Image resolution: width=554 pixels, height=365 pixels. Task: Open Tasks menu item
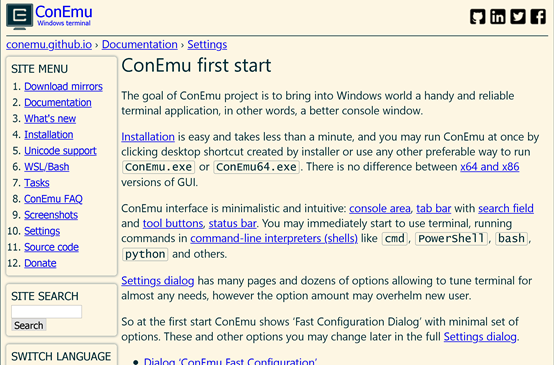(37, 183)
